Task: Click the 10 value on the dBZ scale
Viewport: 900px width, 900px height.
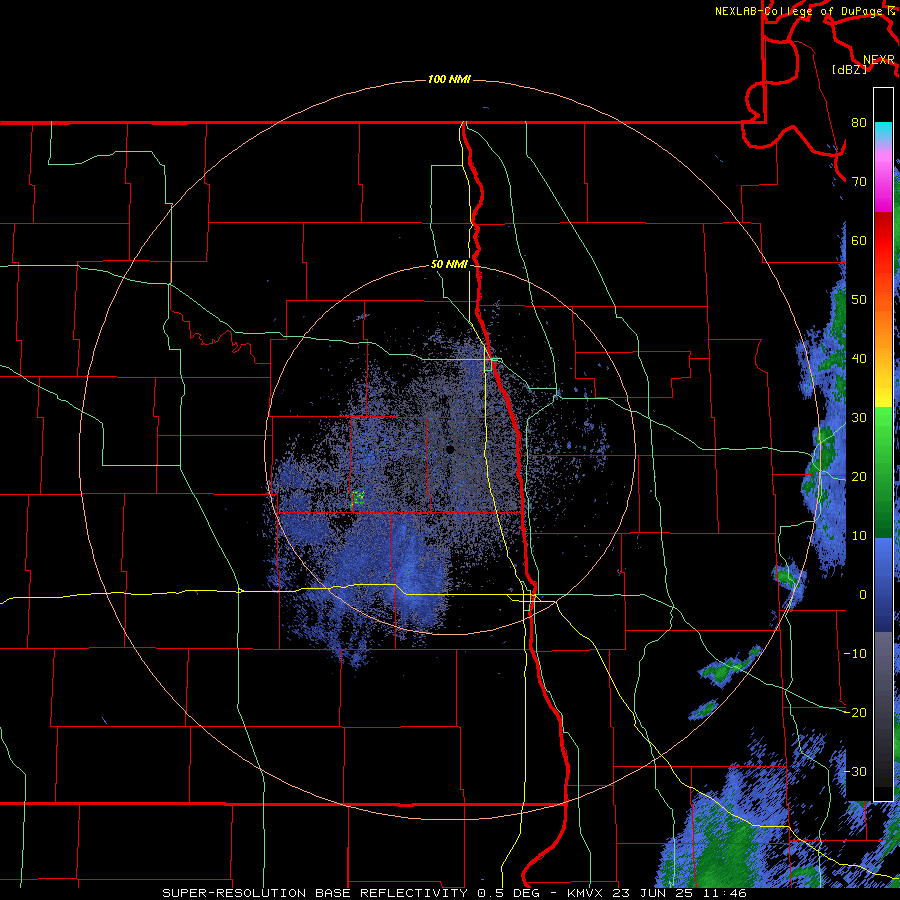Action: (x=859, y=536)
